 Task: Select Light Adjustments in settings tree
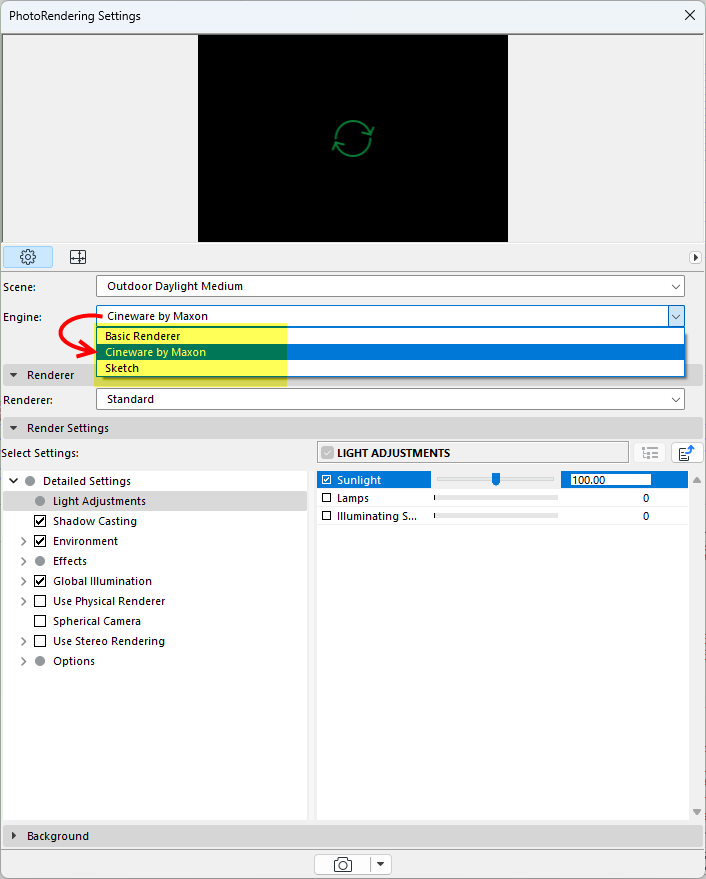pyautogui.click(x=155, y=501)
